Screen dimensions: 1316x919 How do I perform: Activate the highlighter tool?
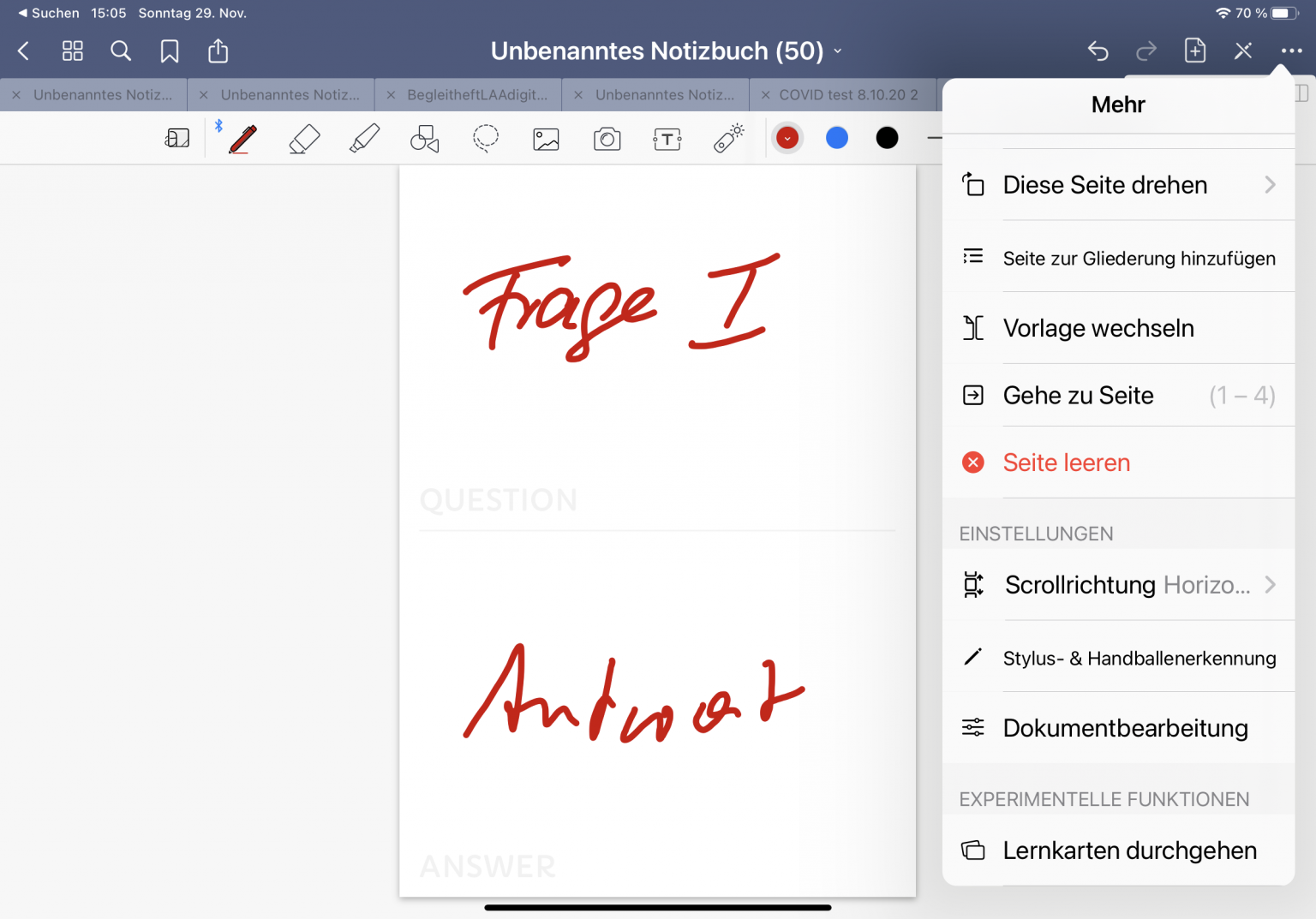point(364,138)
